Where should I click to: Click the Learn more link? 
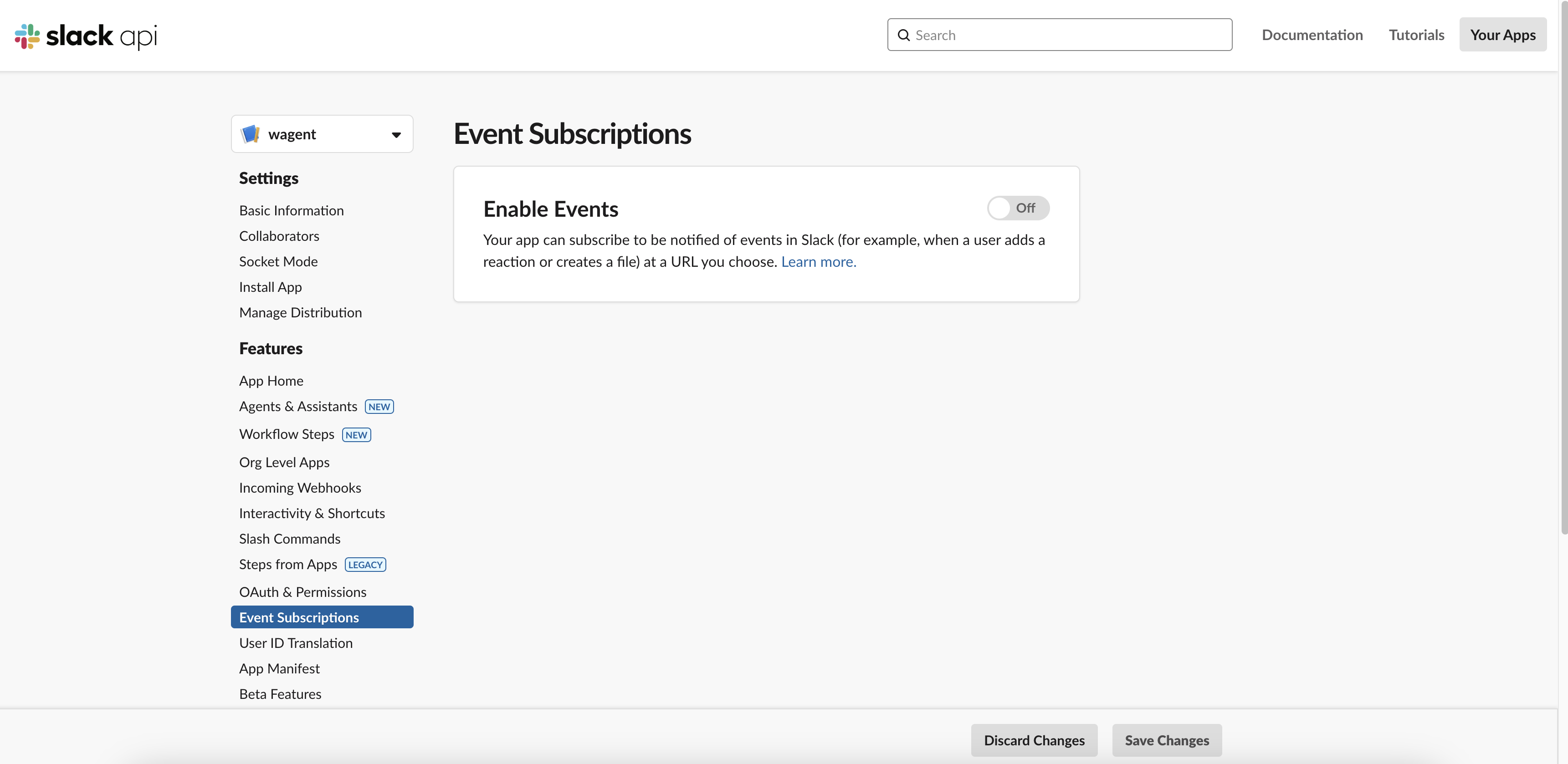coord(818,261)
